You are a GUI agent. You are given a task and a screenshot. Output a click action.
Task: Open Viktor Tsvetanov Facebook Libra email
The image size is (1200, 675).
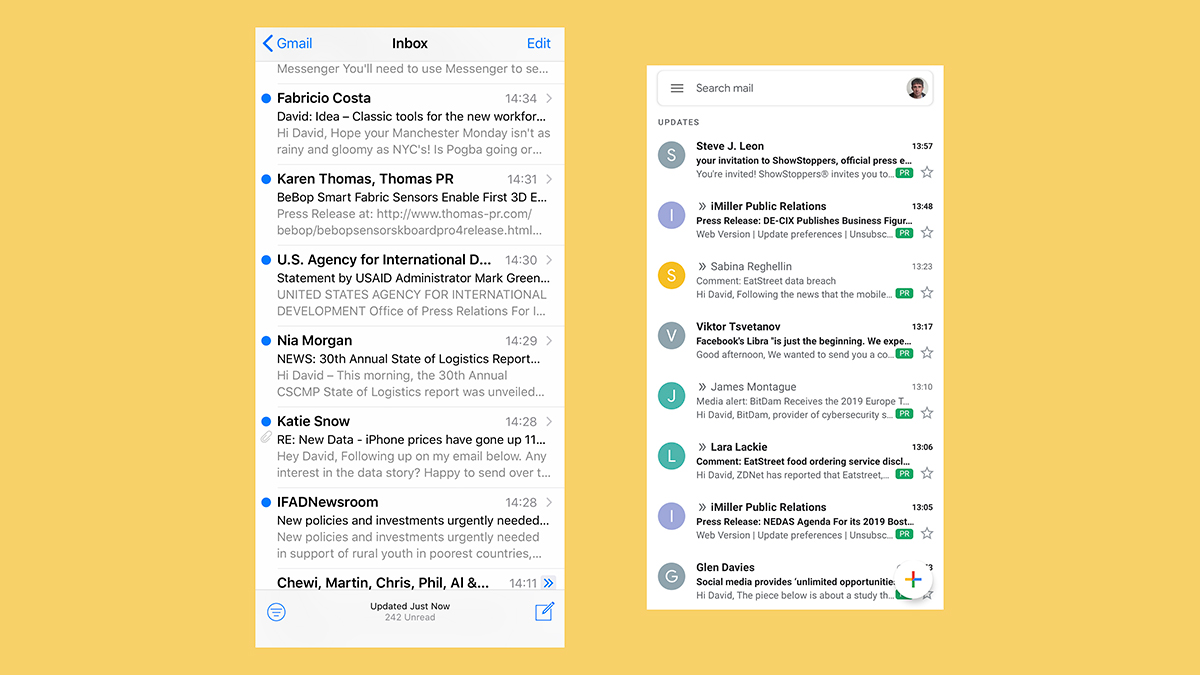(x=795, y=340)
